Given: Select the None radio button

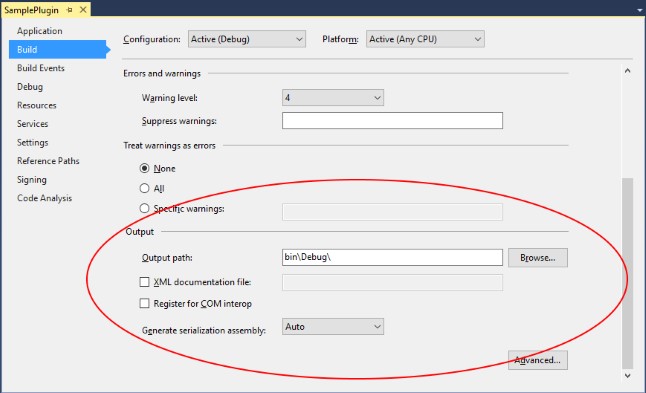Looking at the screenshot, I should click(x=144, y=168).
